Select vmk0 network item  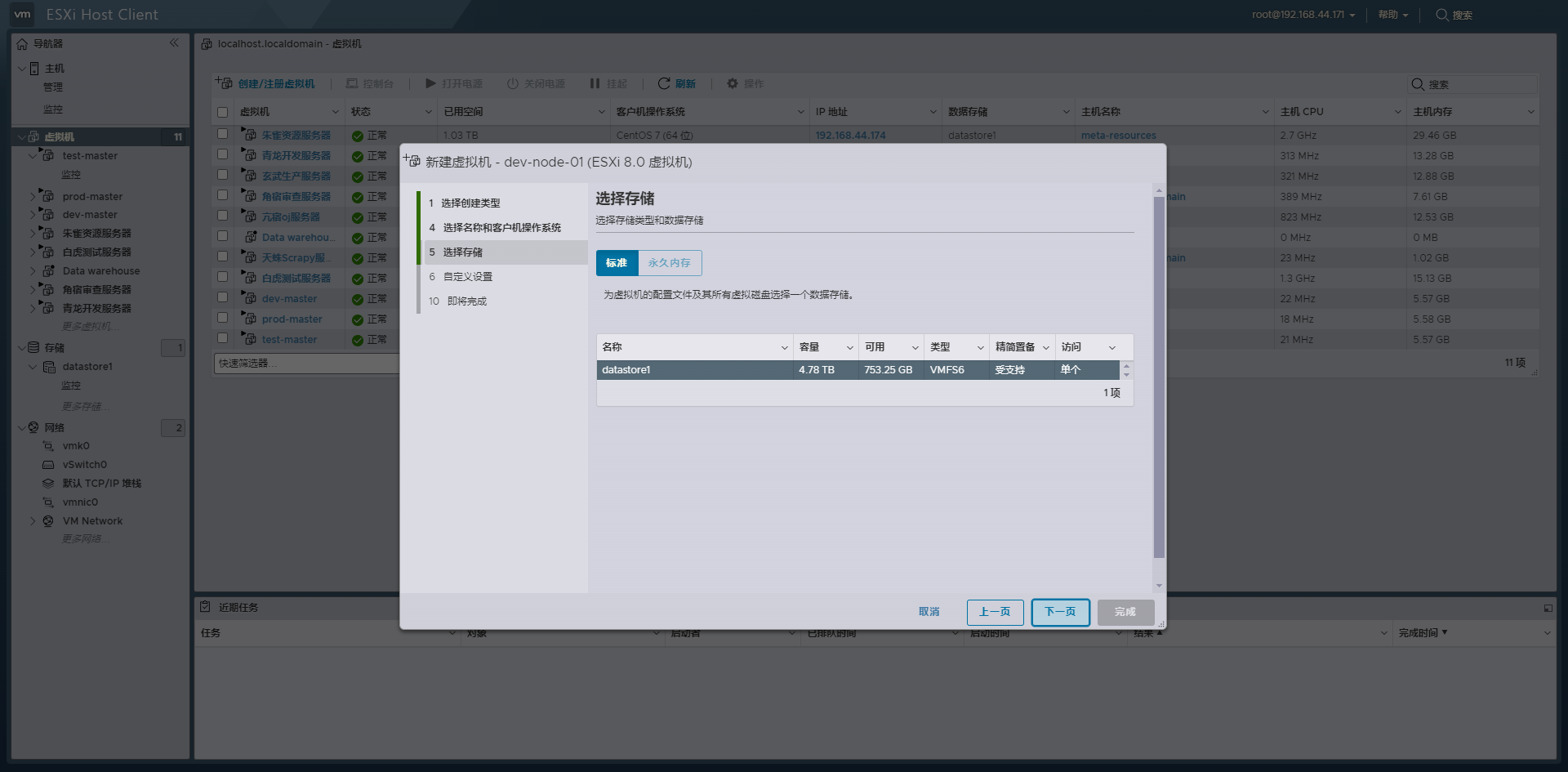tap(76, 446)
